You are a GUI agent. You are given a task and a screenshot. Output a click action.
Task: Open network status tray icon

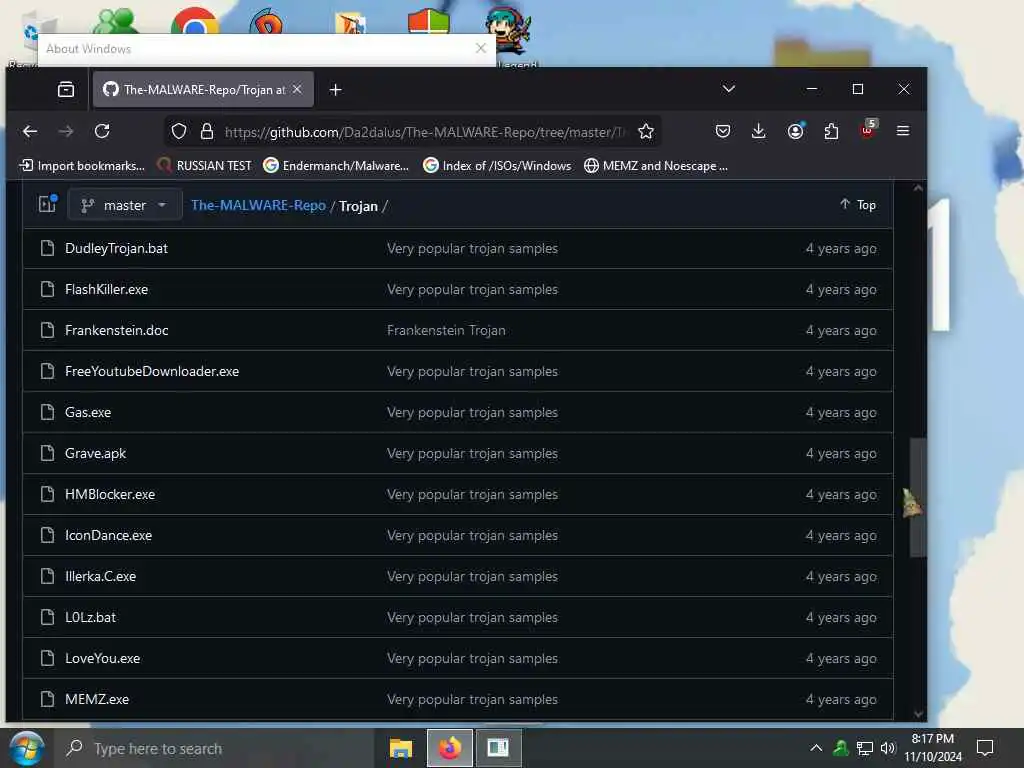[865, 748]
